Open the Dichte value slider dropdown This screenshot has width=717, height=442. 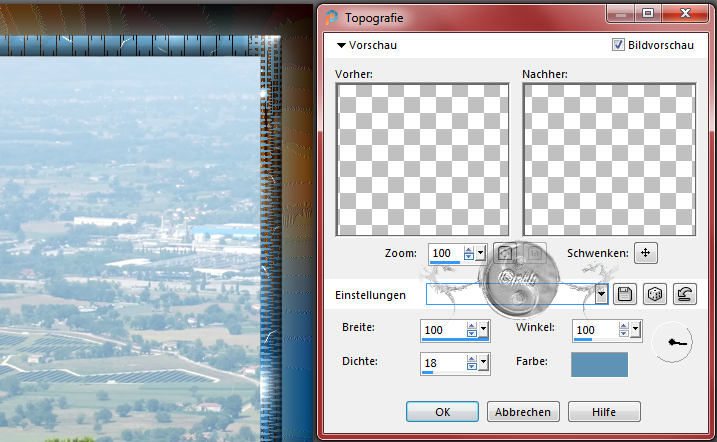484,363
